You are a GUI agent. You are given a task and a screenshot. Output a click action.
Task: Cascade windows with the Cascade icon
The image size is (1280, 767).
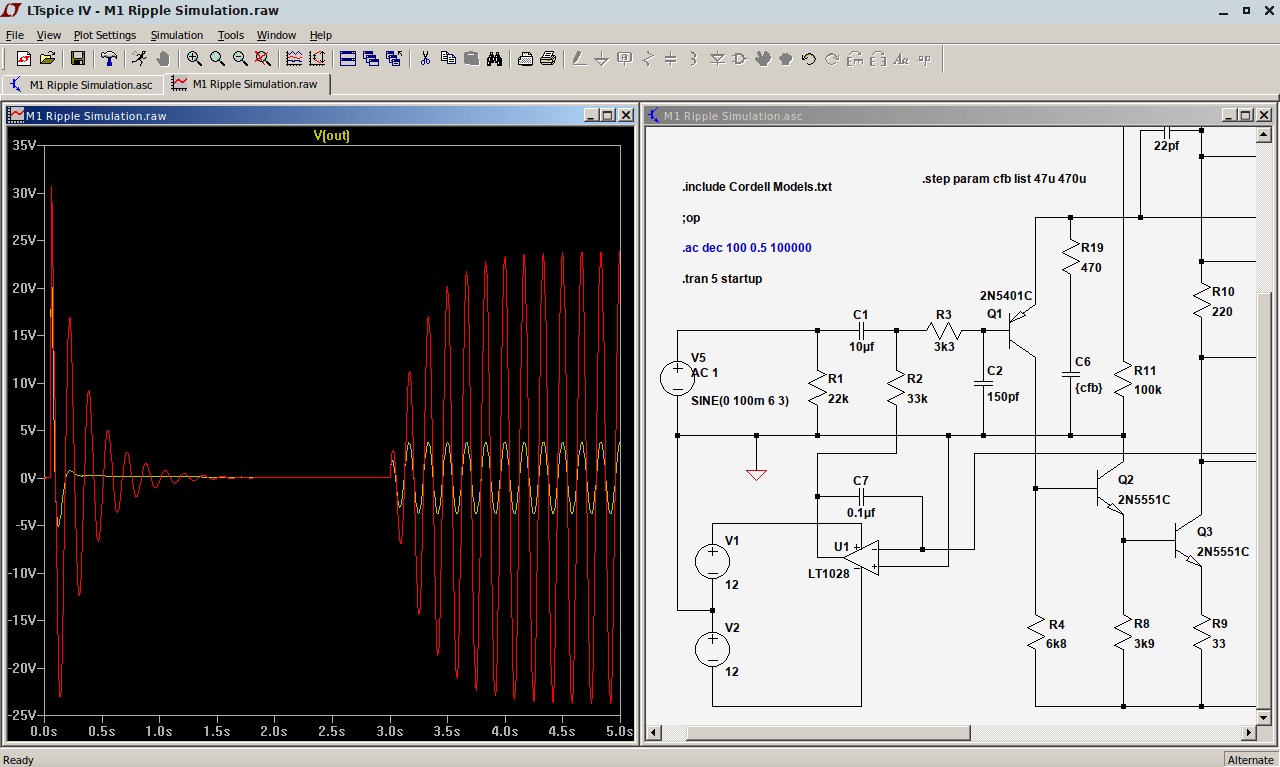click(370, 59)
